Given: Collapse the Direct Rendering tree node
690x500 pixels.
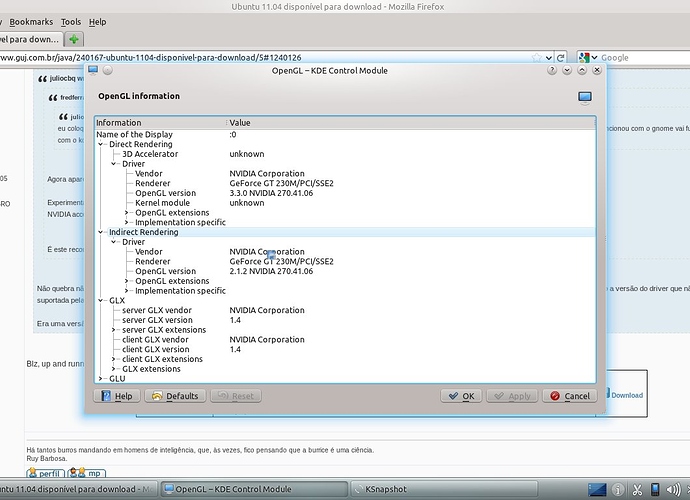Looking at the screenshot, I should coord(101,144).
